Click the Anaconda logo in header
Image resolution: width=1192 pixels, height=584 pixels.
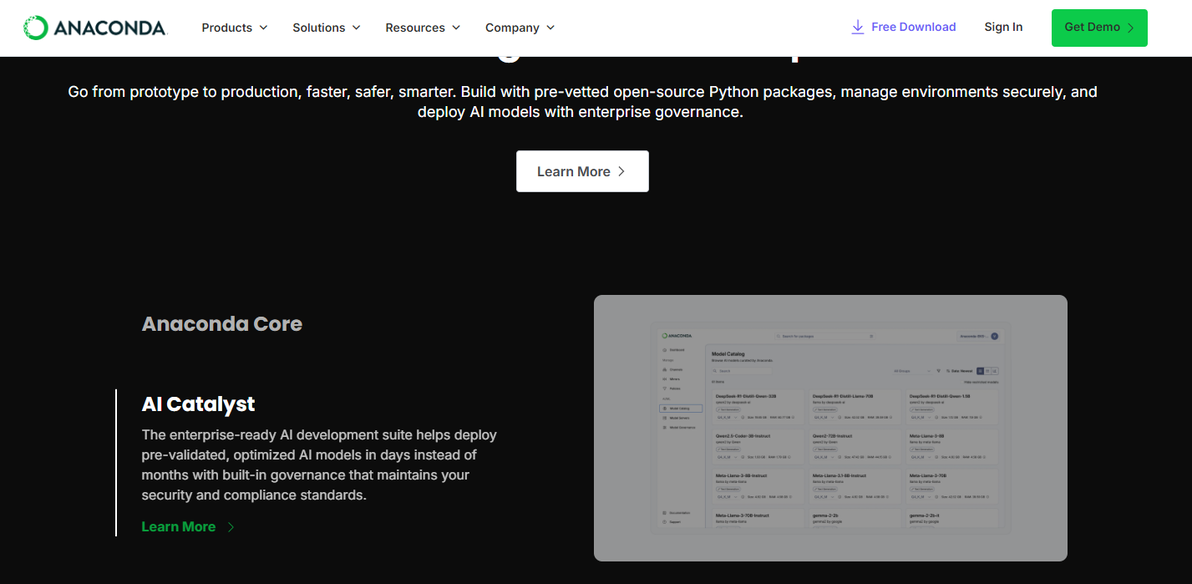click(x=96, y=27)
